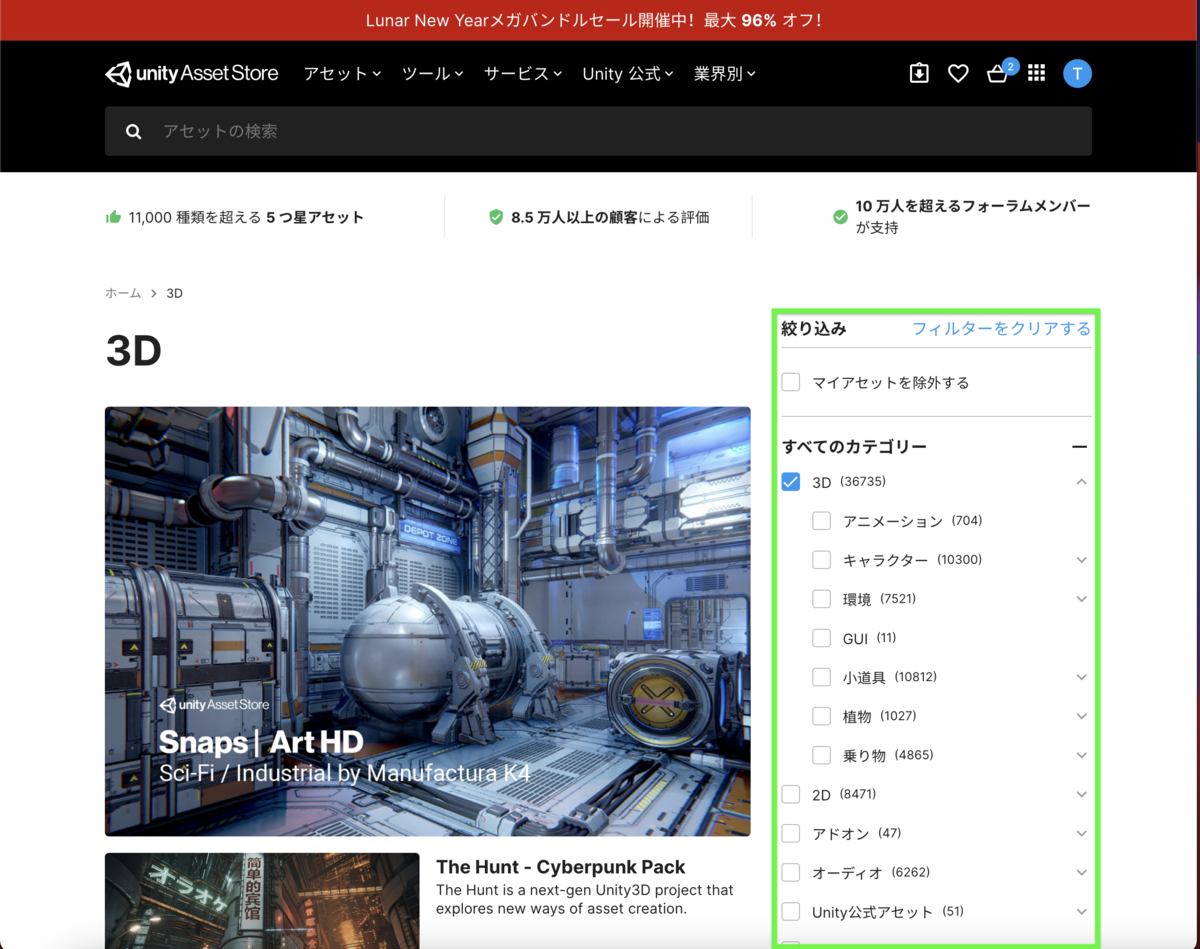
Task: Check the キャラクター checkbox
Action: tap(822, 560)
